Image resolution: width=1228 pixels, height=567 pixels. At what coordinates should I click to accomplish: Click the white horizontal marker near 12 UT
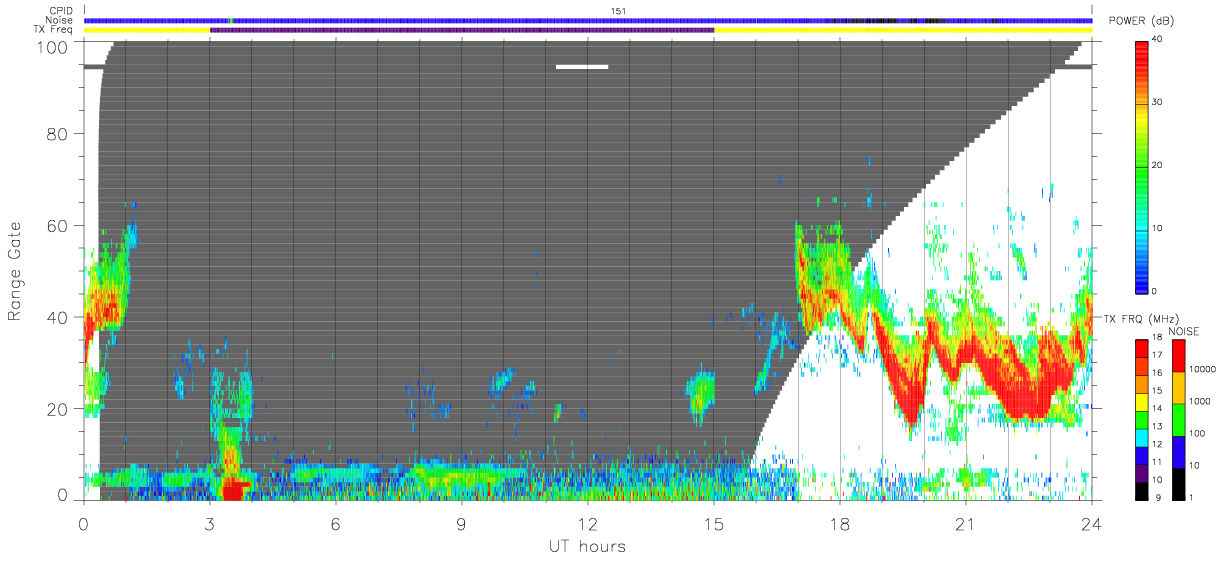[582, 67]
